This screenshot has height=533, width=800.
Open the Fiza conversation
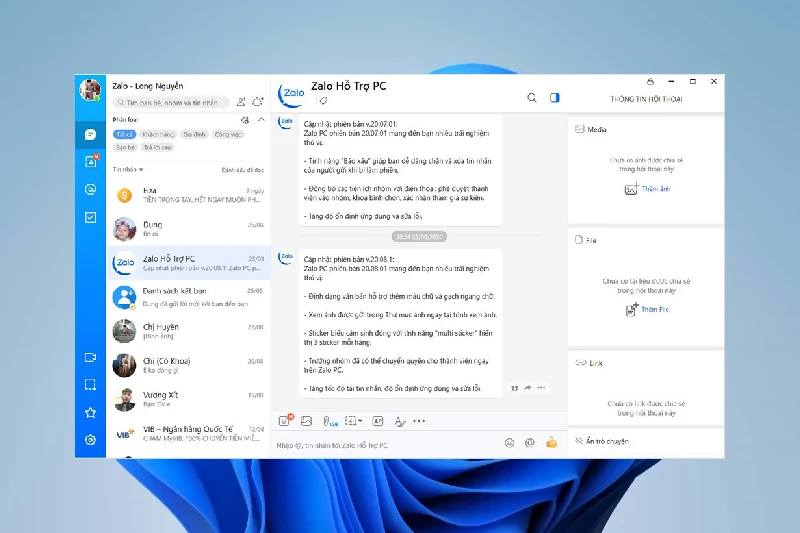(188, 195)
